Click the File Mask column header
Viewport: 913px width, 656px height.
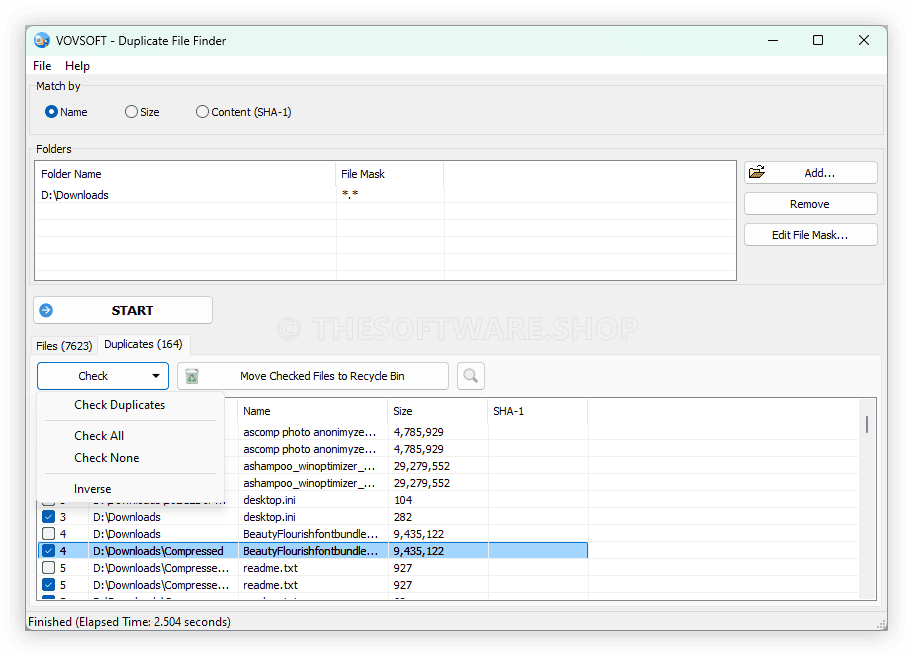tap(390, 174)
